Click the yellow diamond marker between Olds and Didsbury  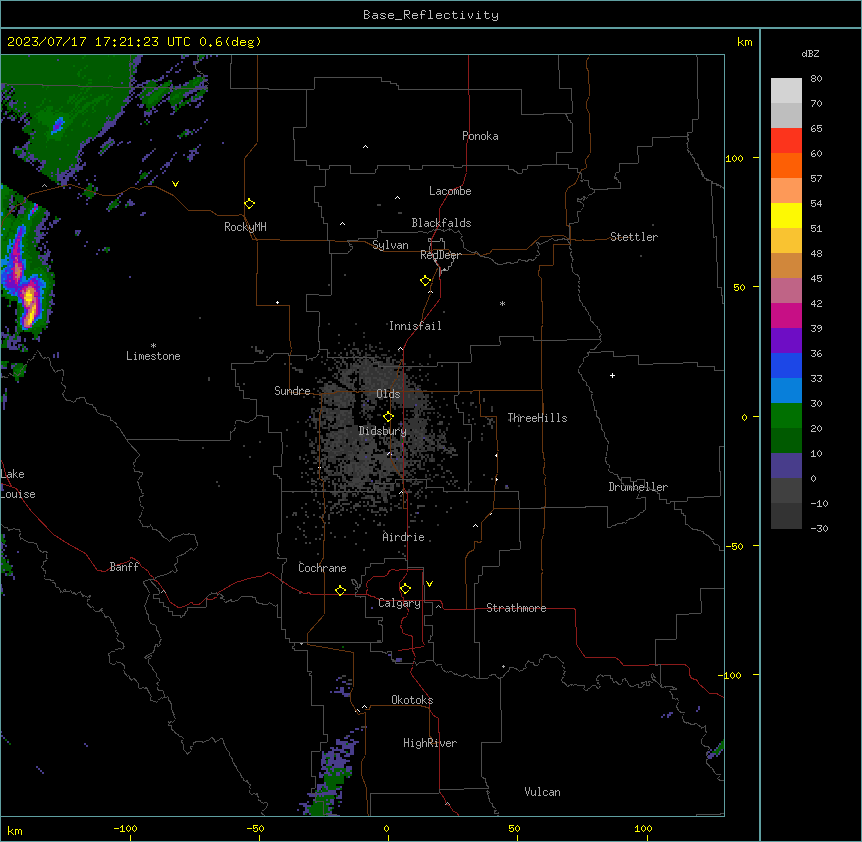click(389, 417)
